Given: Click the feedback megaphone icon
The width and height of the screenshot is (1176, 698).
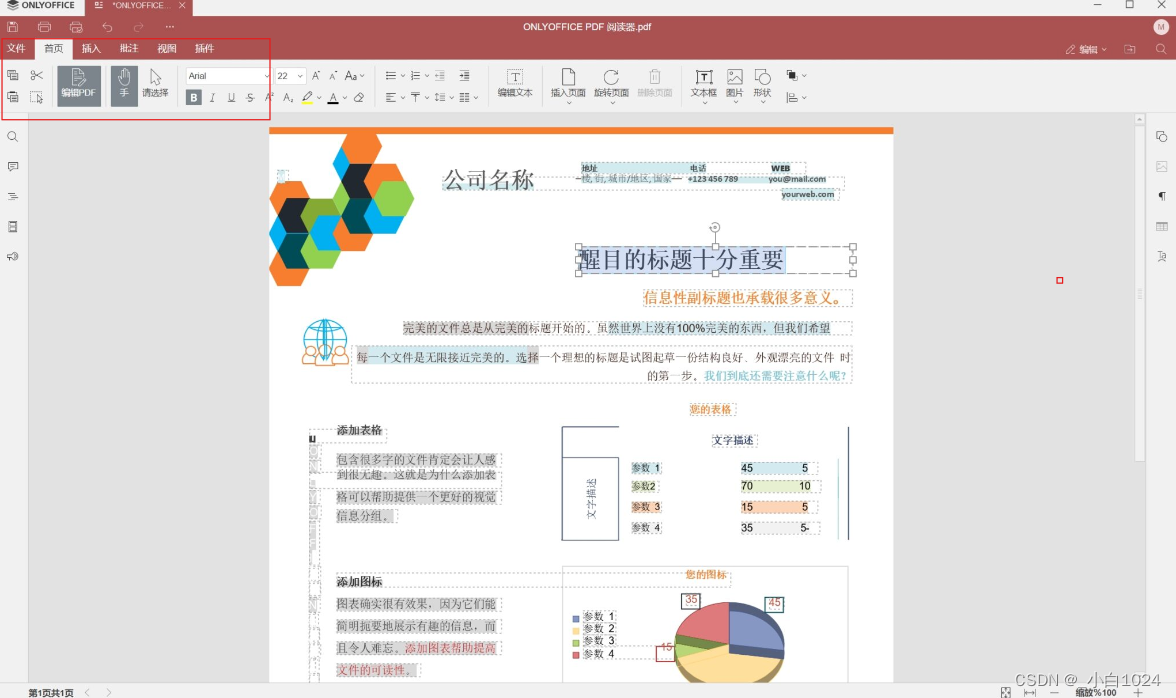Looking at the screenshot, I should tap(13, 256).
